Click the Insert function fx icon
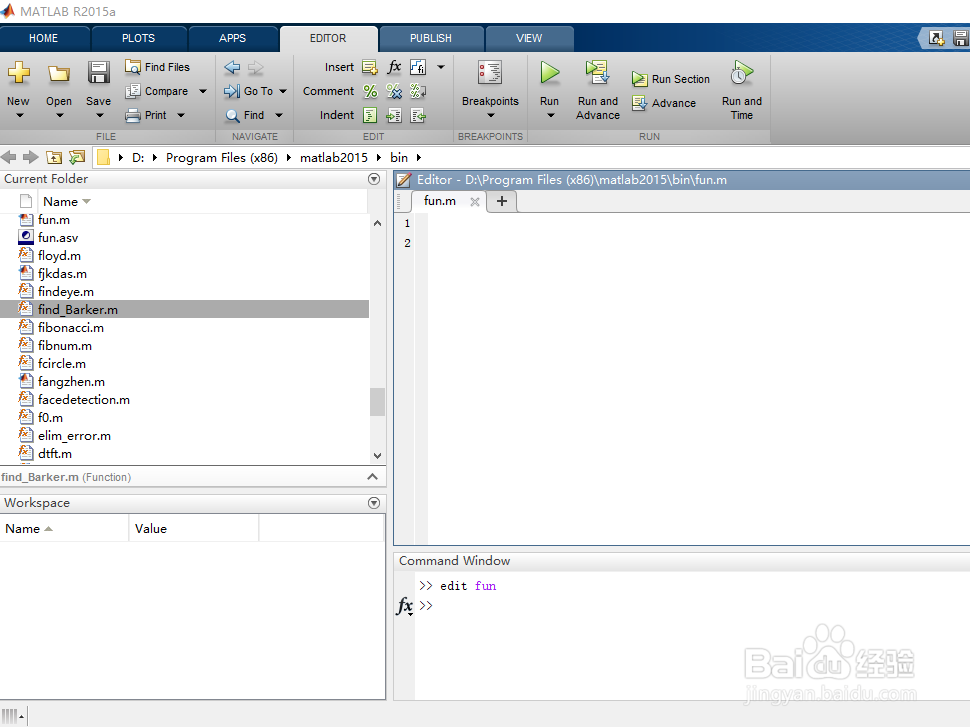Screen dimensions: 970x727 point(394,67)
